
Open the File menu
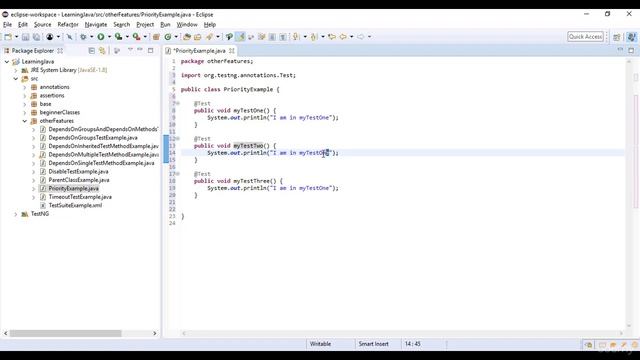click(x=7, y=24)
